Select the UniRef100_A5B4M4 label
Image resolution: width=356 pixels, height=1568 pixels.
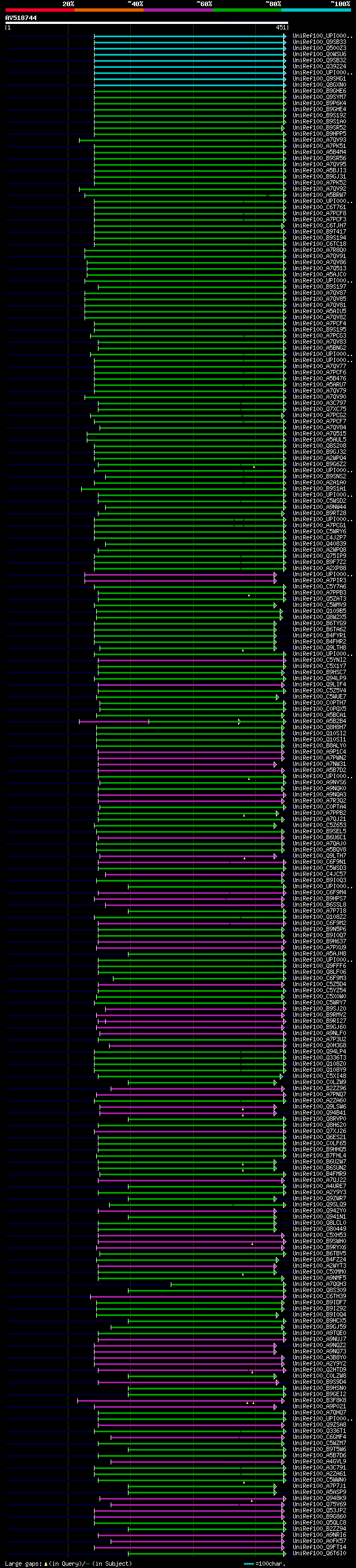coord(319,152)
